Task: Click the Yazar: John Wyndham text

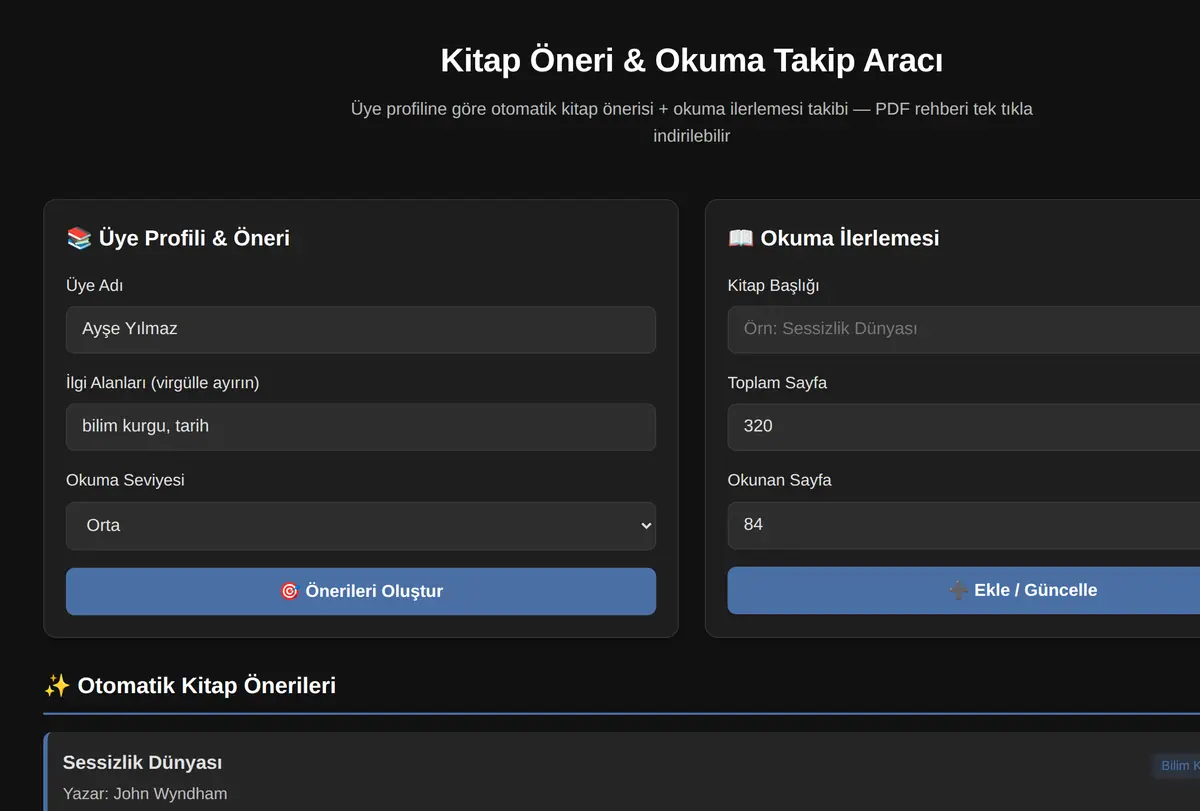Action: point(145,794)
